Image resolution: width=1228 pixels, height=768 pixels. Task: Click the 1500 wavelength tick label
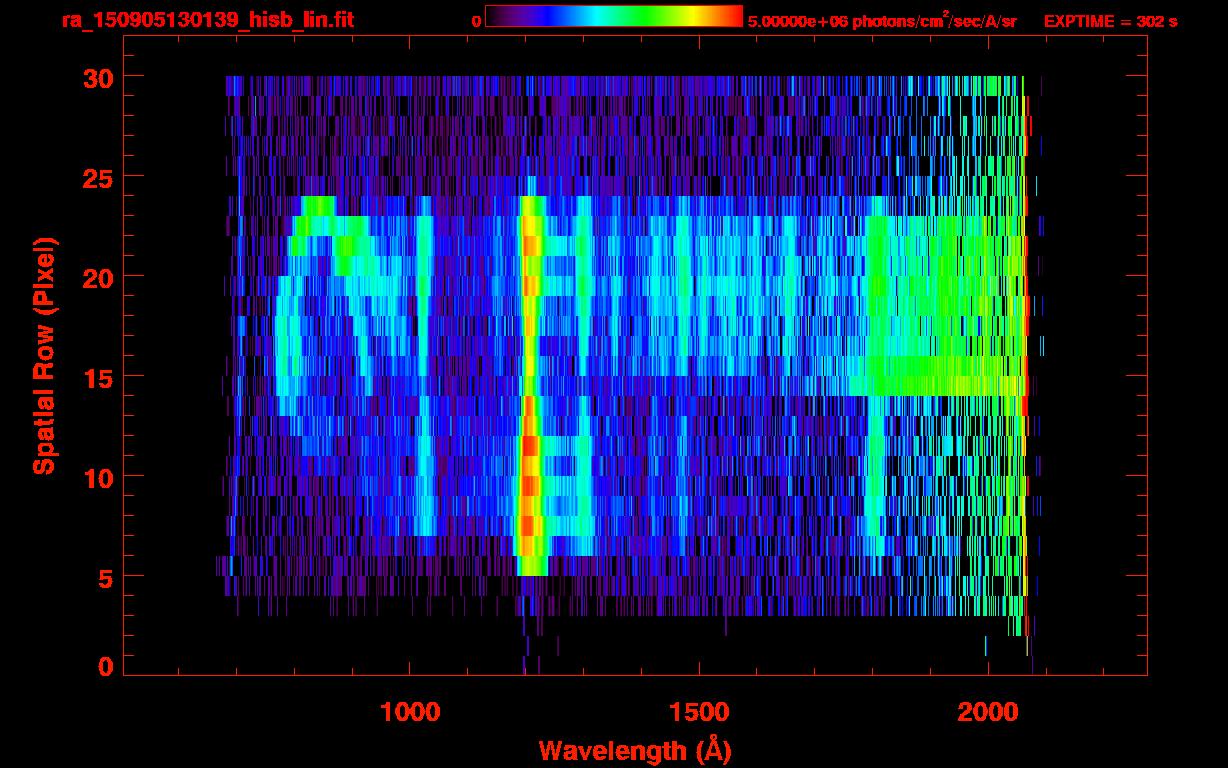pyautogui.click(x=699, y=712)
